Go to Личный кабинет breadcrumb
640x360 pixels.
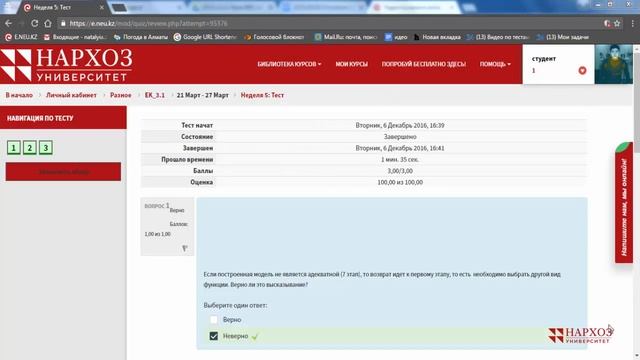coord(71,95)
